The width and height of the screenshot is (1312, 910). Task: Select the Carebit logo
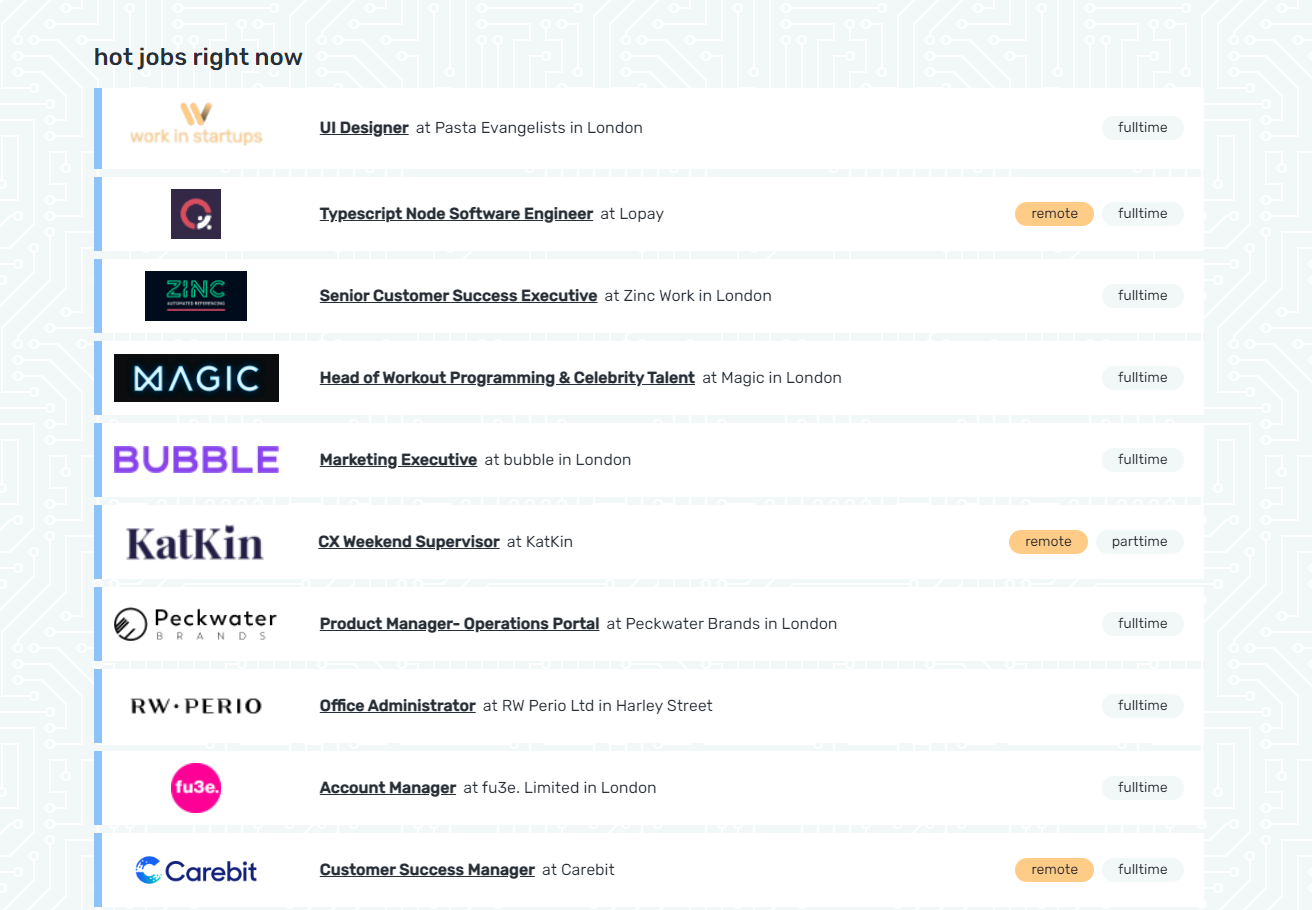click(x=196, y=869)
